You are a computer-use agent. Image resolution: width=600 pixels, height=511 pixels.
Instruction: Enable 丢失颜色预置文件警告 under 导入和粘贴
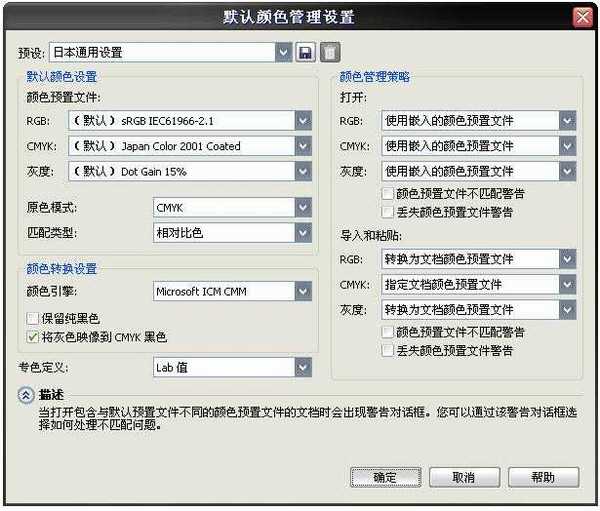pos(387,351)
